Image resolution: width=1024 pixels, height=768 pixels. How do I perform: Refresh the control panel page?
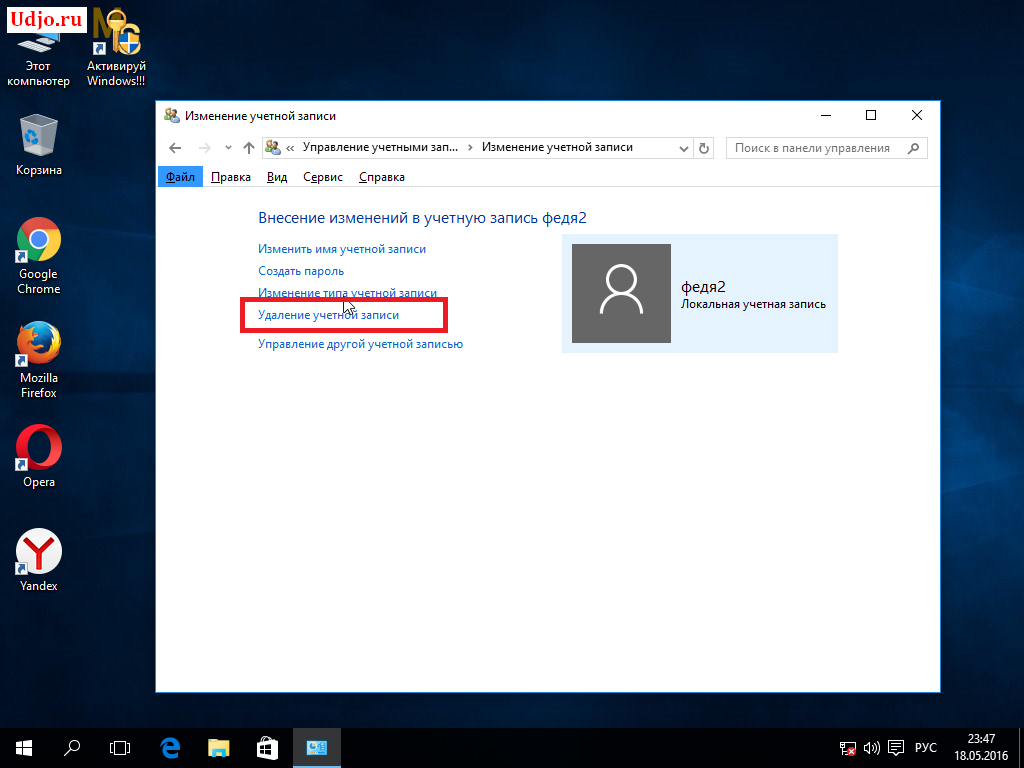point(703,148)
